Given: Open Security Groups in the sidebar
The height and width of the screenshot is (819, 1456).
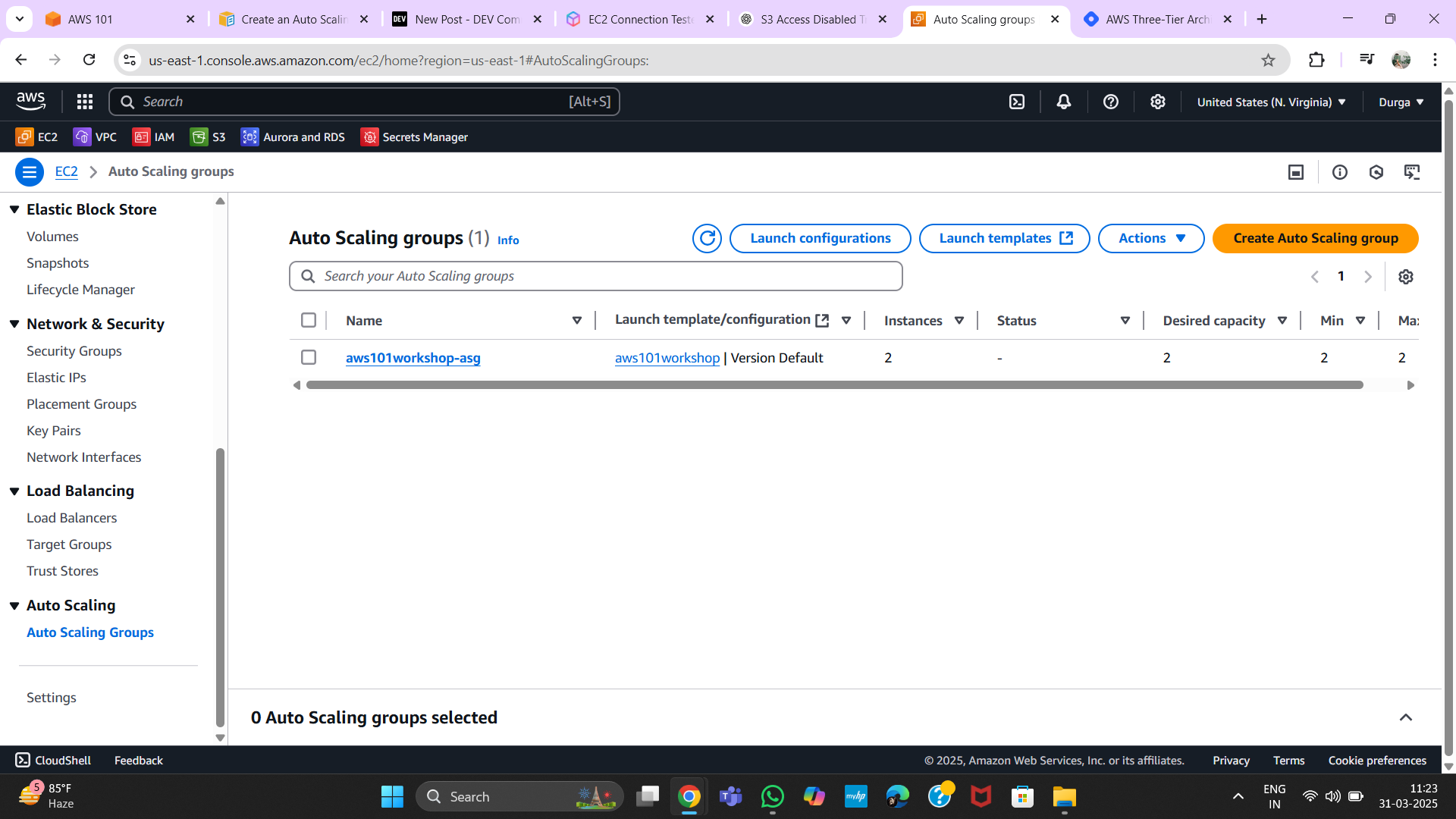Looking at the screenshot, I should pyautogui.click(x=74, y=351).
